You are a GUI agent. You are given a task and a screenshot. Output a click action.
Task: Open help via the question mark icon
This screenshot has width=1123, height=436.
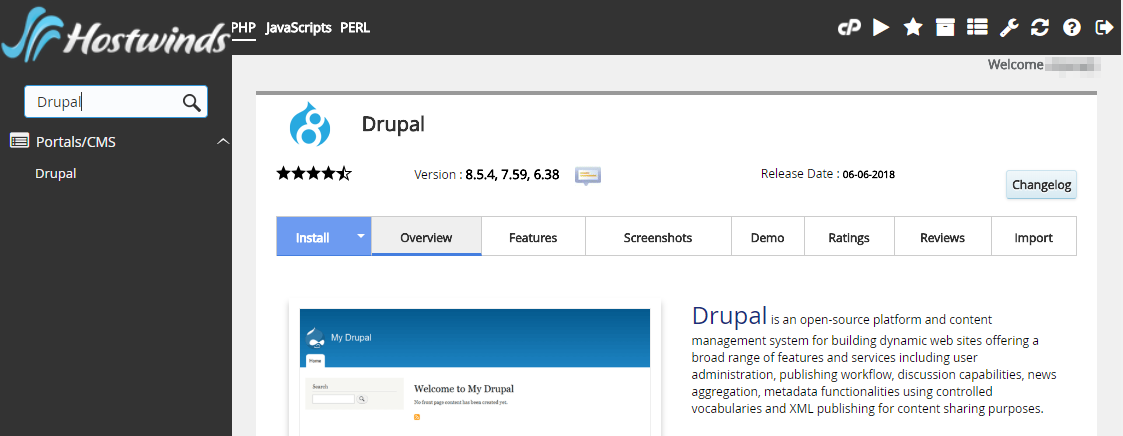1071,28
